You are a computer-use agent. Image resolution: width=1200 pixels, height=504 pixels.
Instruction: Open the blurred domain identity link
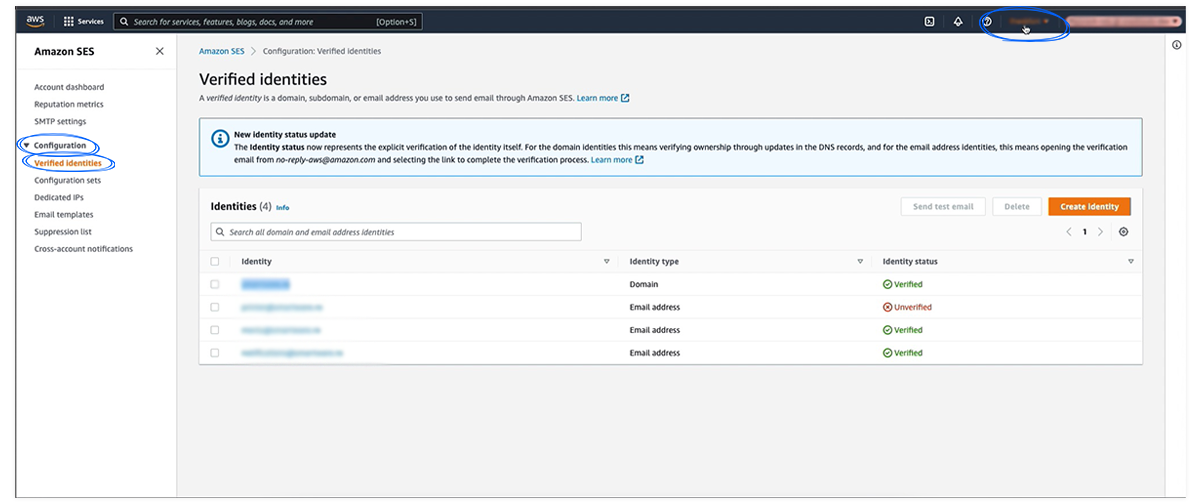click(265, 284)
